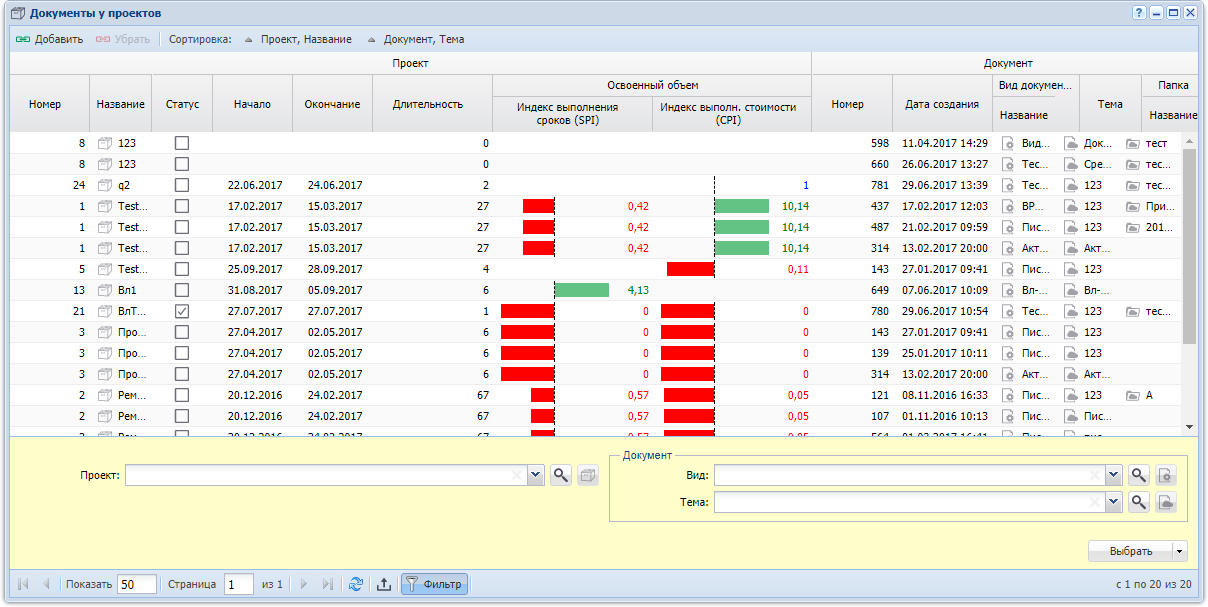Expand the Вид combo box dropdown arrow
Image resolution: width=1208 pixels, height=607 pixels.
click(x=1113, y=475)
